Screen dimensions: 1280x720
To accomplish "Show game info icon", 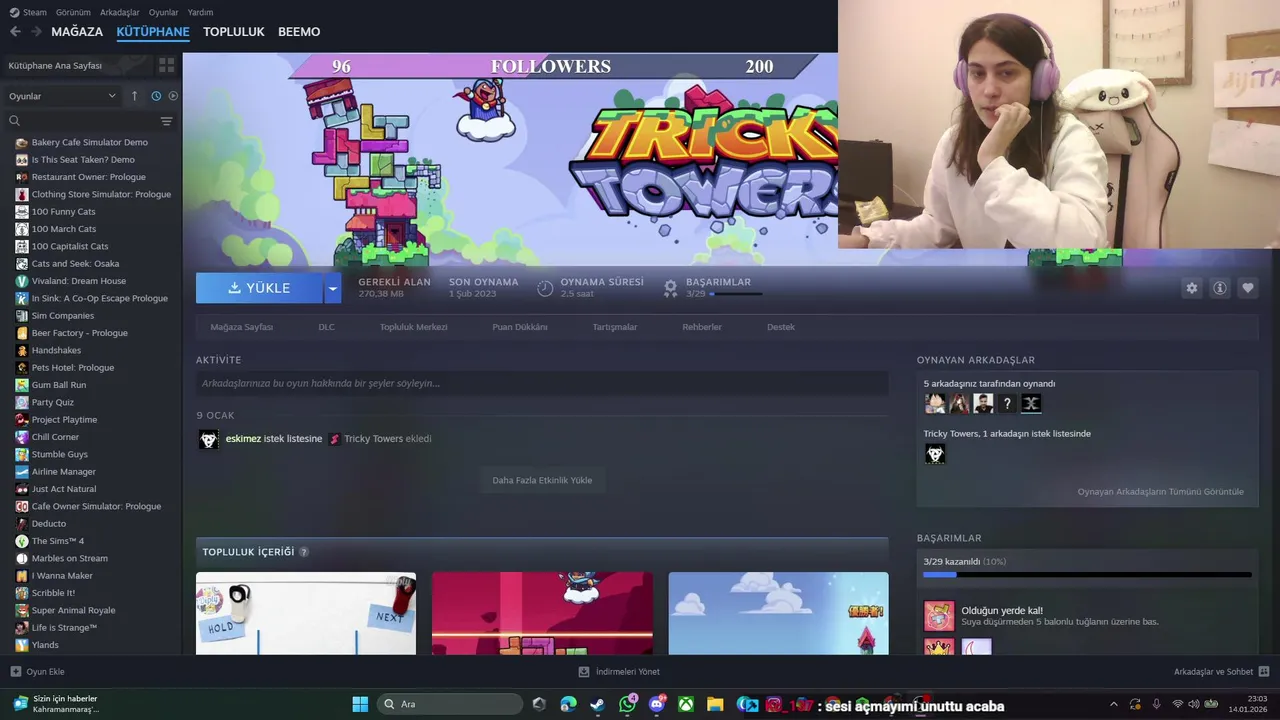I will point(1219,288).
